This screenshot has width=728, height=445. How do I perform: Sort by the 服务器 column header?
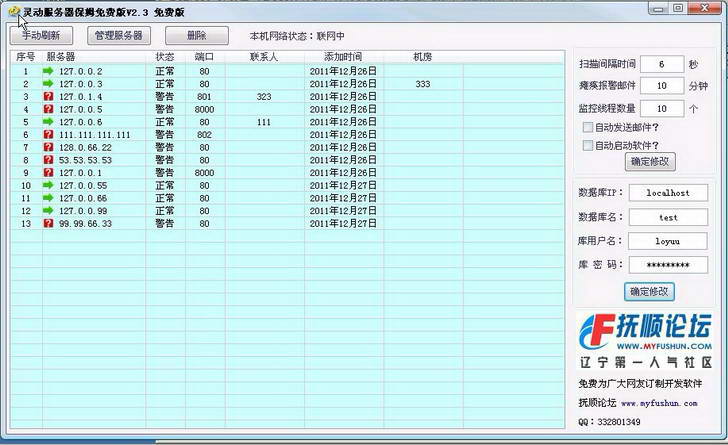(94, 57)
